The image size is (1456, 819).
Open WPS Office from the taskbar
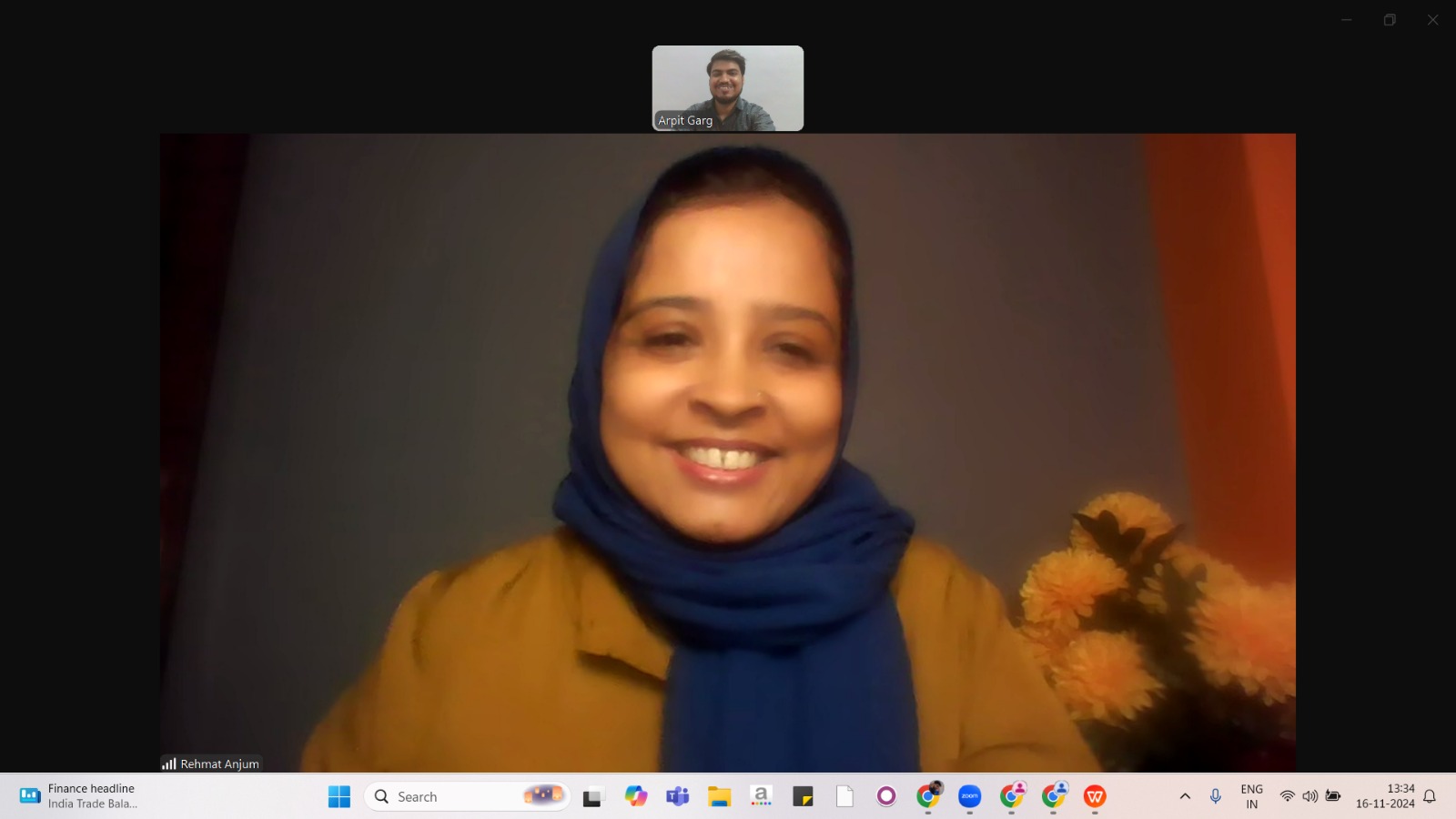tap(1095, 796)
